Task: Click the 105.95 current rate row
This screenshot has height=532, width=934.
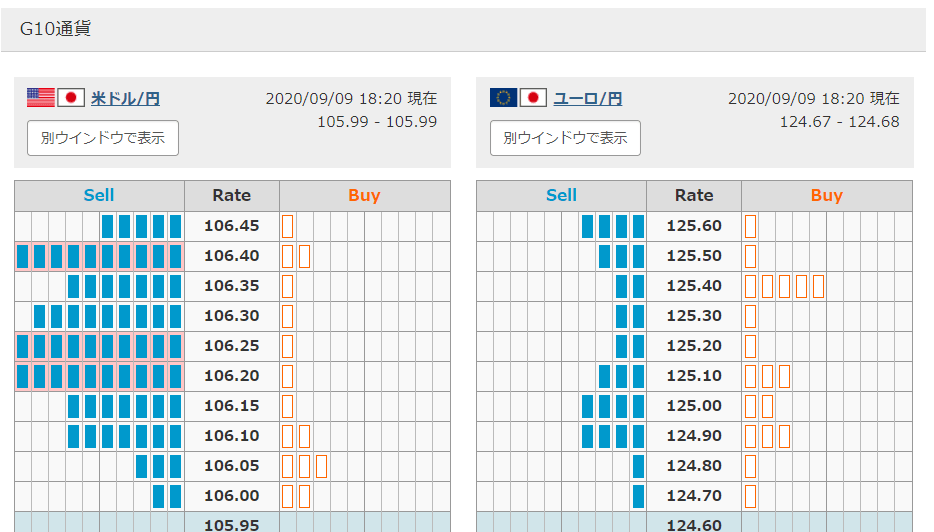Action: pos(231,524)
